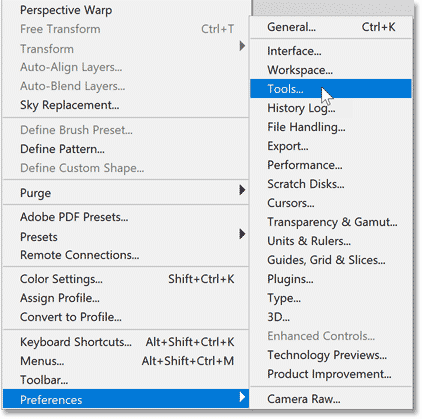The width and height of the screenshot is (422, 419).
Task: Select Transparency & Gamut... item
Action: click(x=331, y=222)
